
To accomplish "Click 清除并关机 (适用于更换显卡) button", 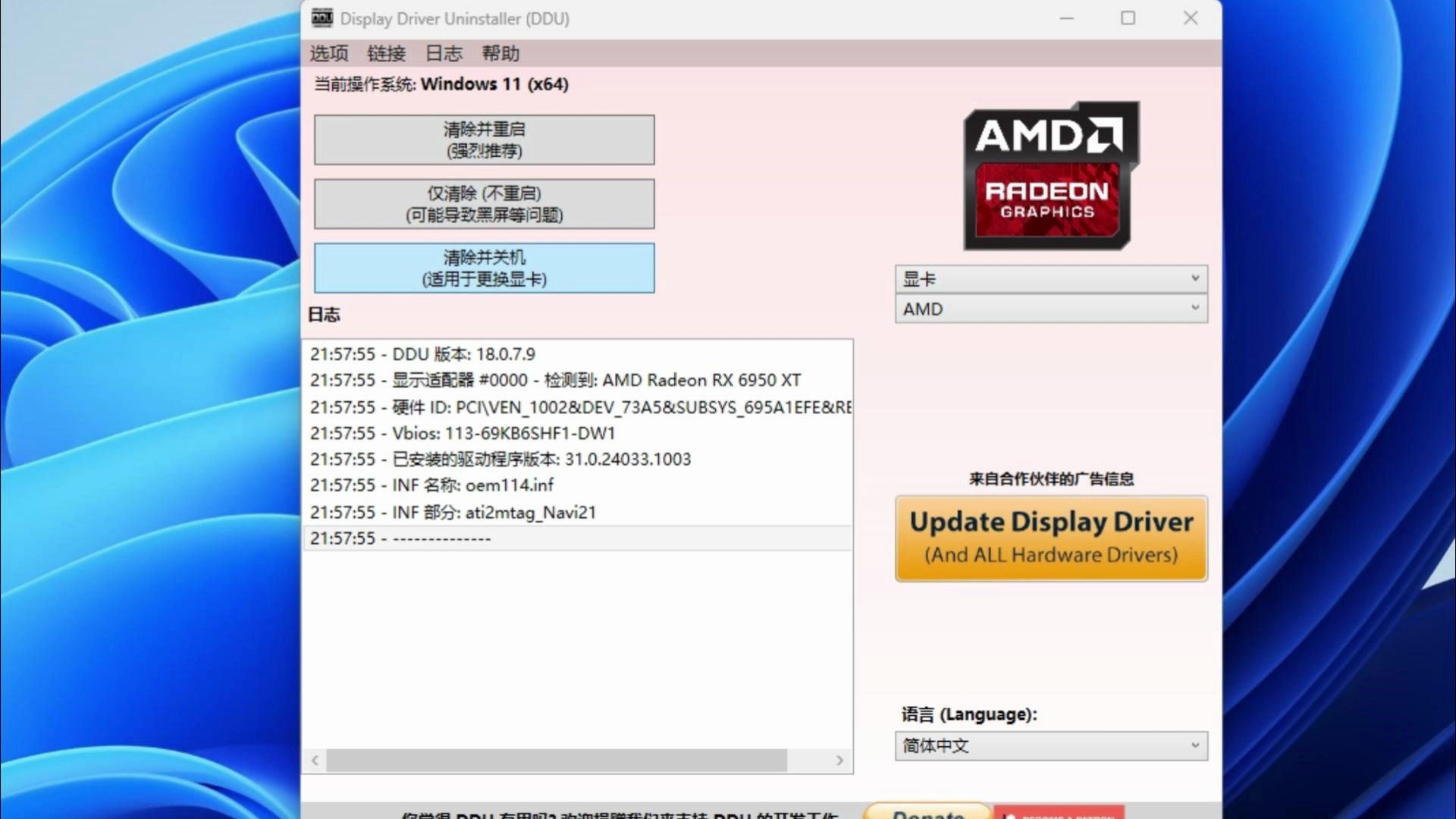I will point(485,268).
